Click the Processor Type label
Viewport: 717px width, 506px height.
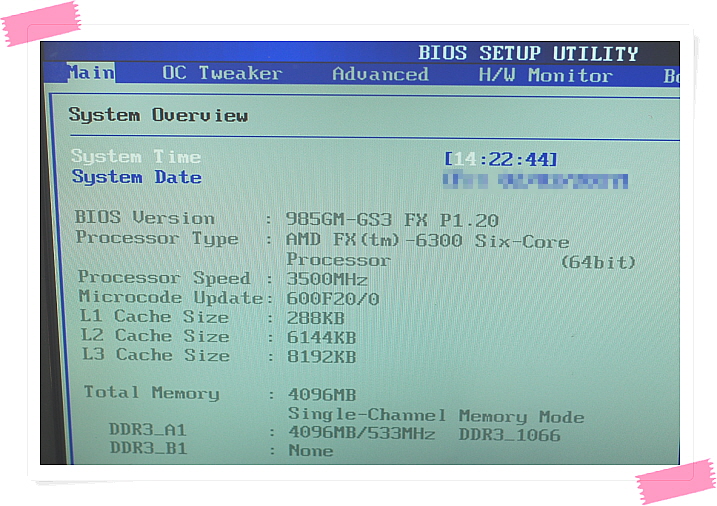coord(157,238)
